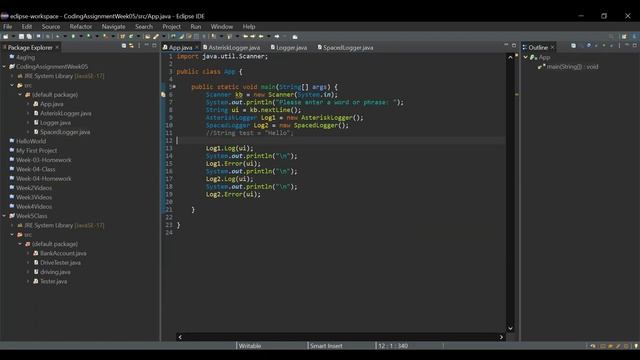Click the External Tools run icon
The height and width of the screenshot is (360, 640).
pyautogui.click(x=105, y=36)
